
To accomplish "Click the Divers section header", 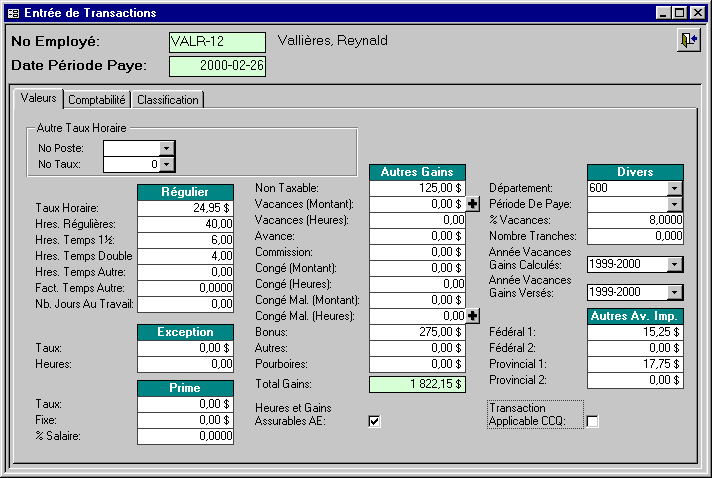I will [x=635, y=172].
